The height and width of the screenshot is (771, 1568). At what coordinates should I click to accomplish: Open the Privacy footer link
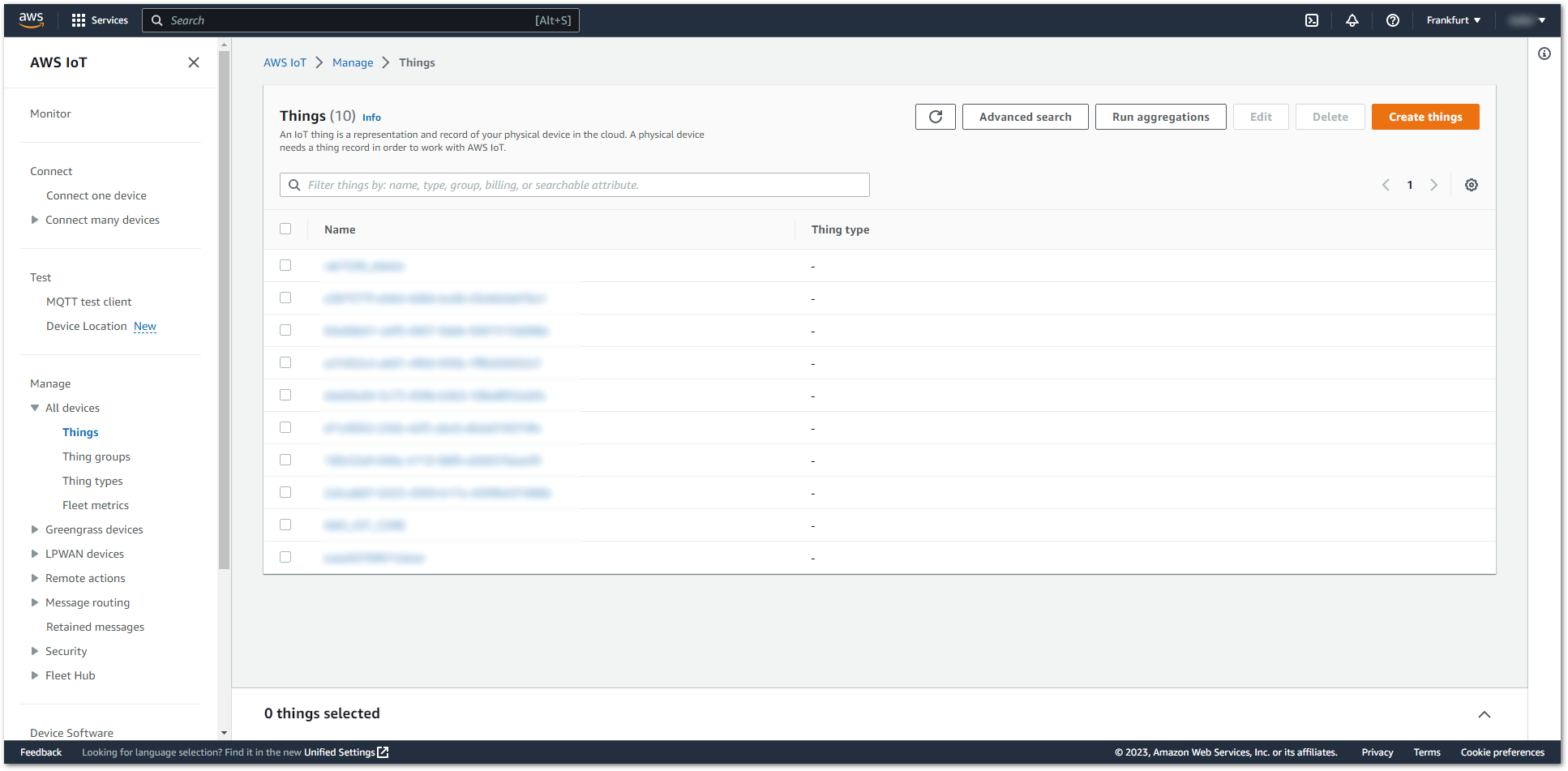pyautogui.click(x=1377, y=752)
